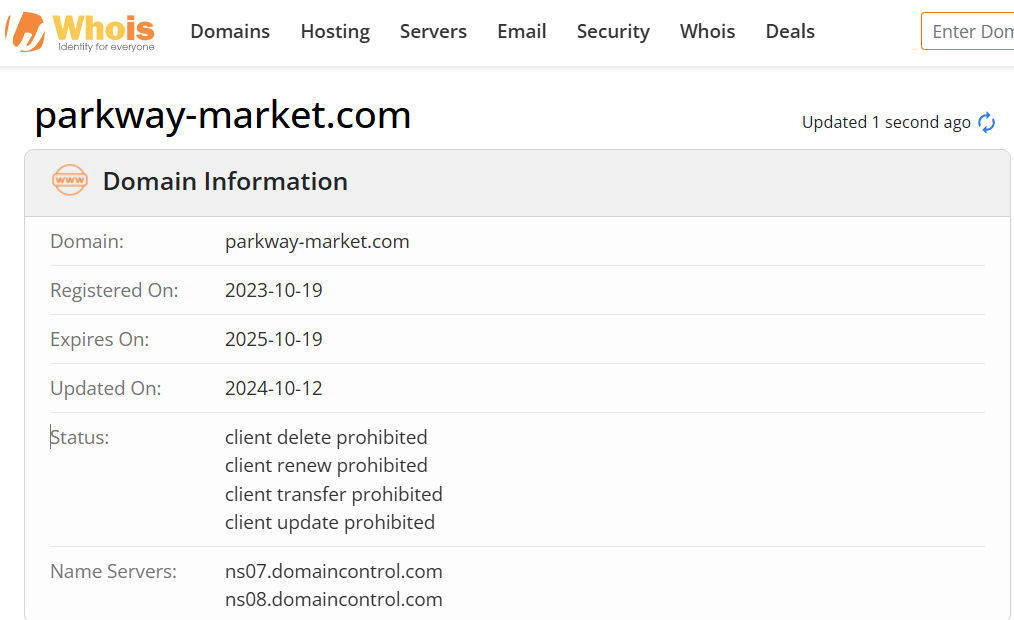Click name server ns07.domaincontrol.com

point(334,572)
